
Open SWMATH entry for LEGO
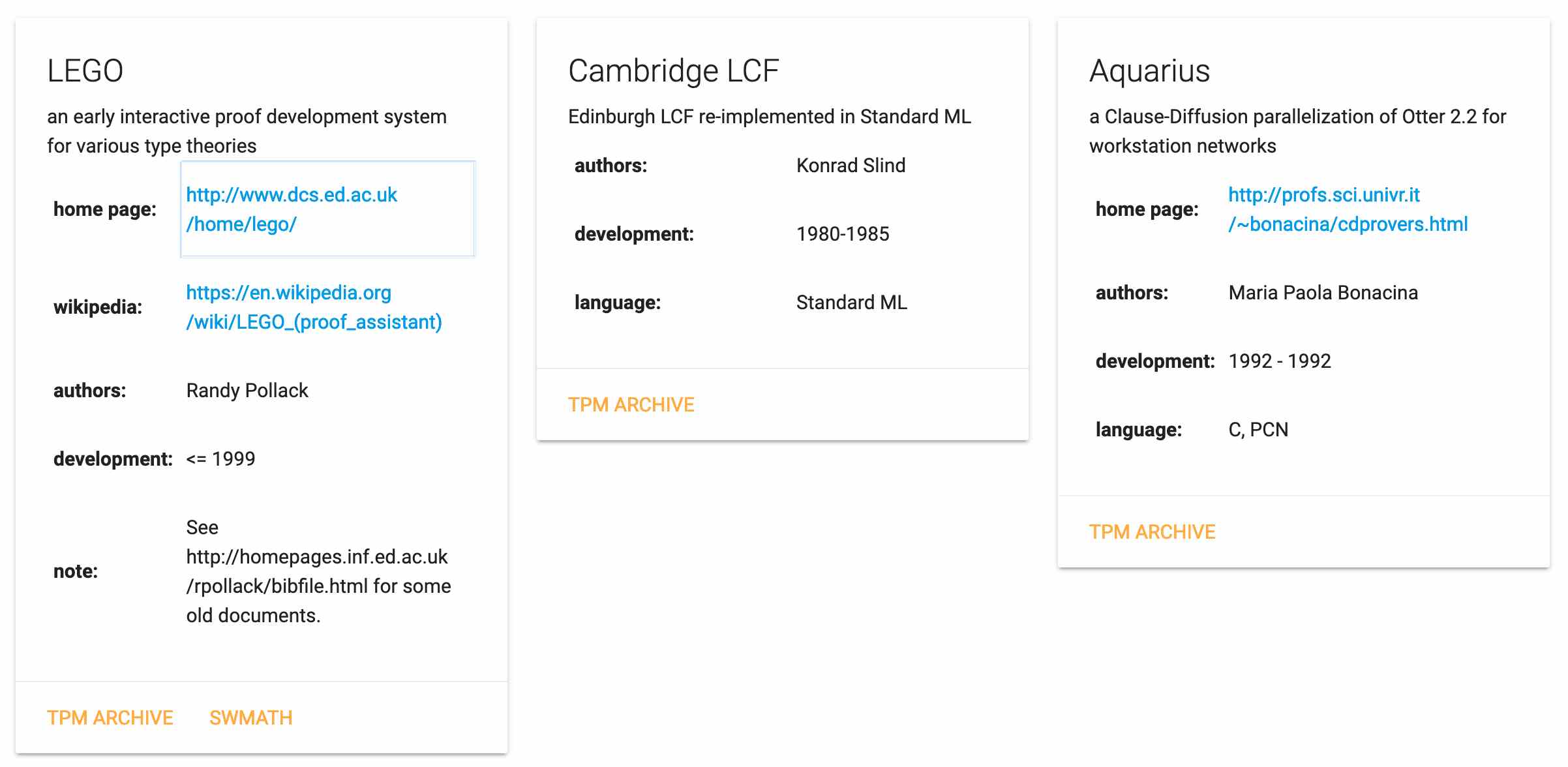click(x=251, y=717)
